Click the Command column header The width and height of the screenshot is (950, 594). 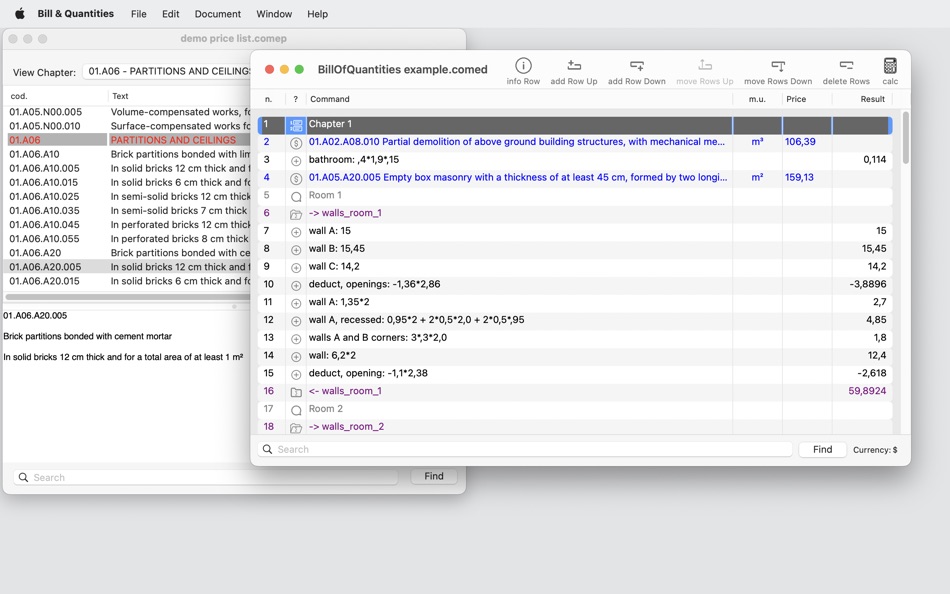(x=519, y=99)
